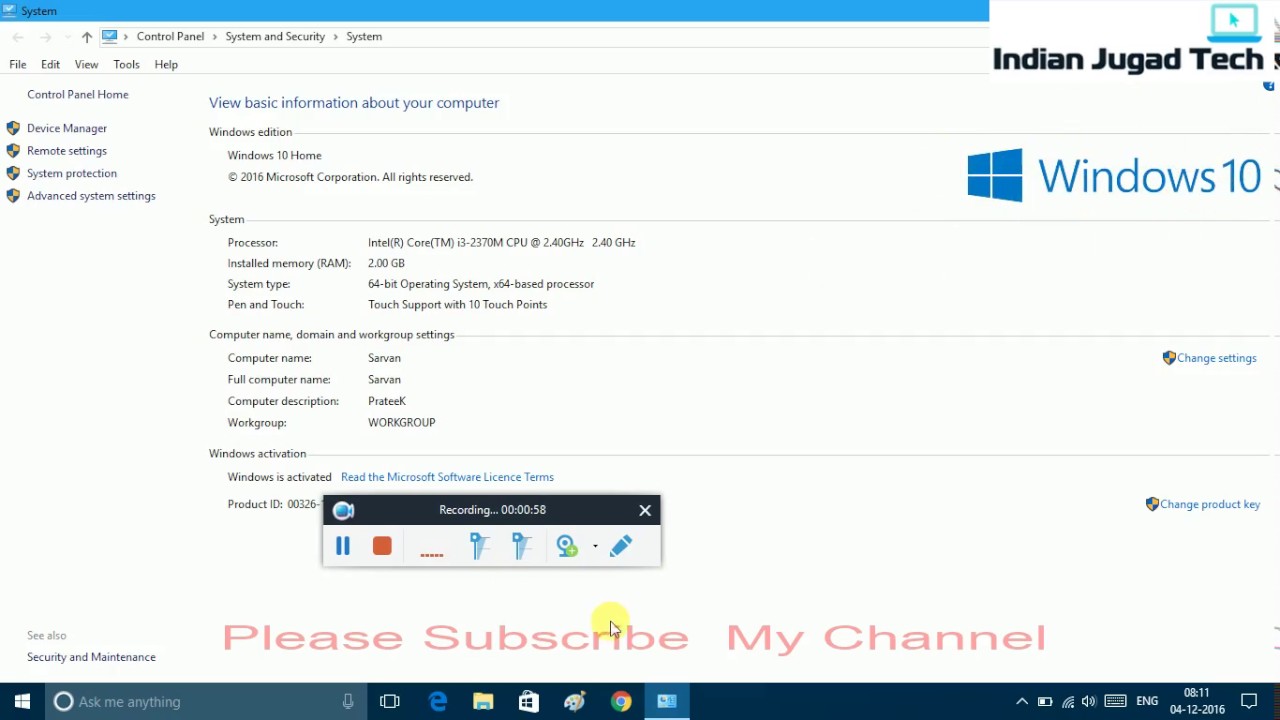Click second flag marker tool in recorder
The image size is (1280, 720).
[x=521, y=546]
